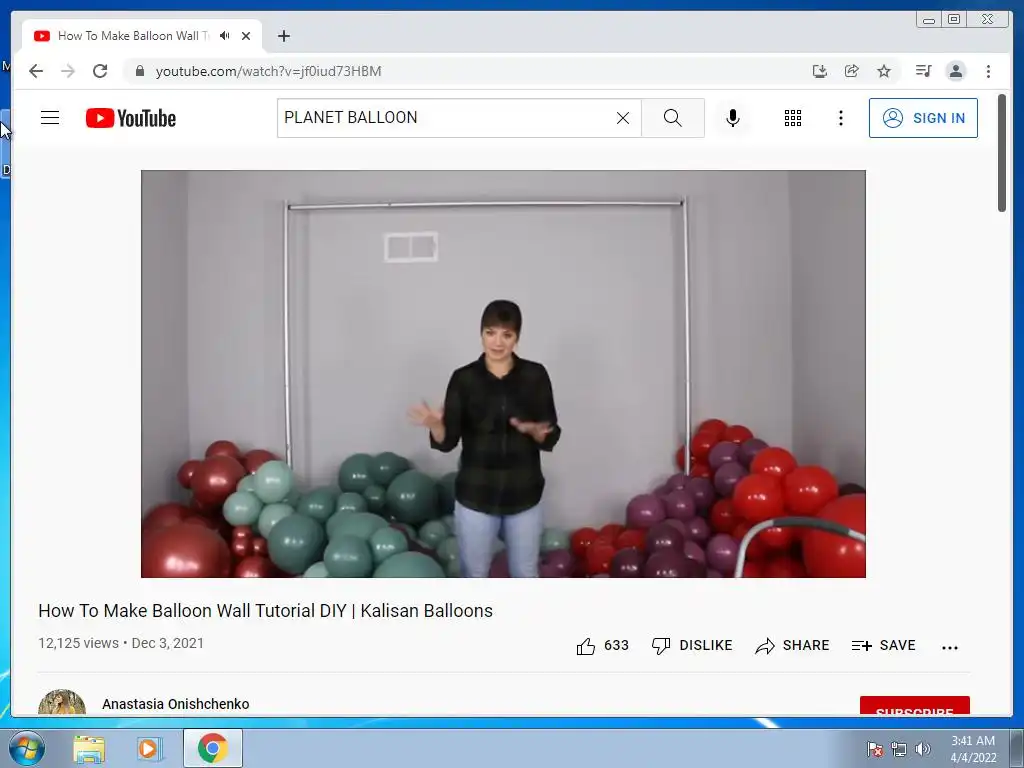Click the SIGN IN button

point(923,118)
